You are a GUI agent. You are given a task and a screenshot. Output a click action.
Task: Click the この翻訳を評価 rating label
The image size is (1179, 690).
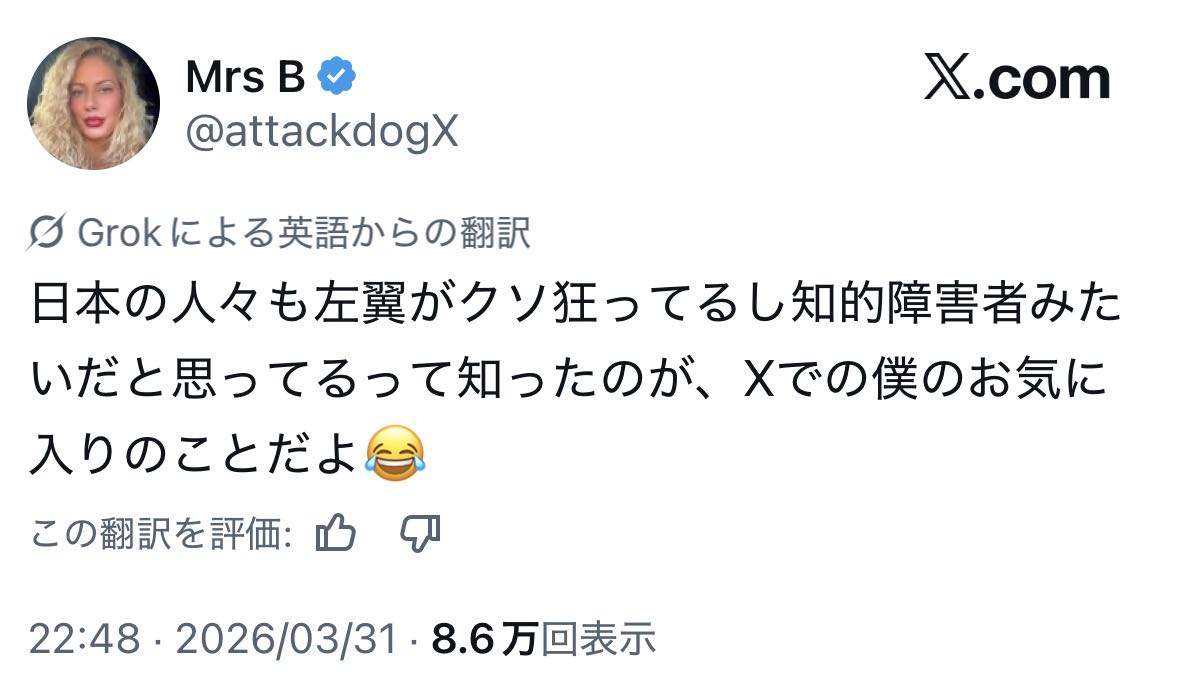(x=161, y=534)
